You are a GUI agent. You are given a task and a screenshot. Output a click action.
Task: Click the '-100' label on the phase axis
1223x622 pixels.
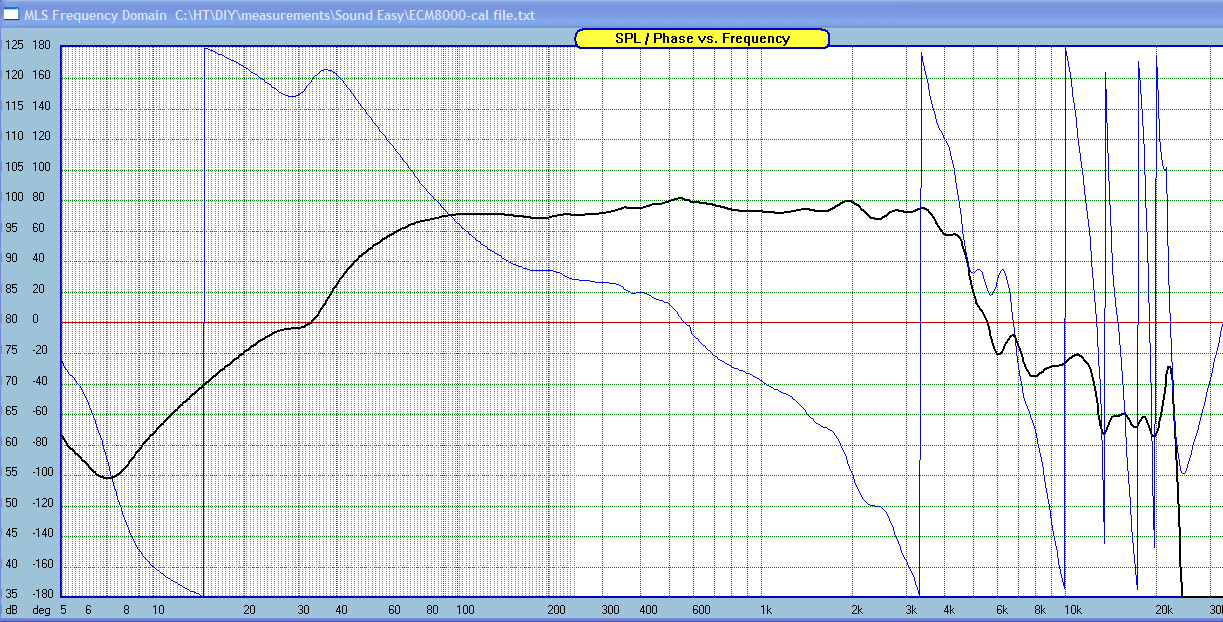coord(42,473)
